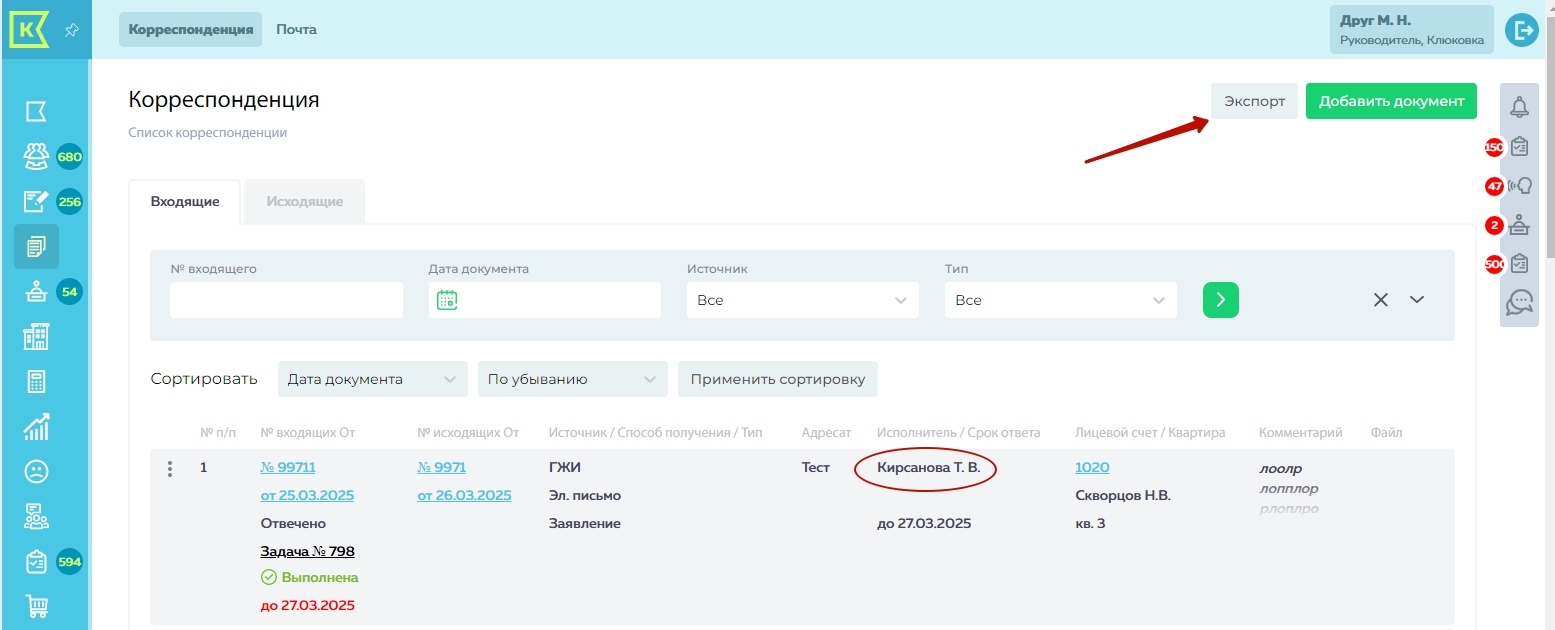This screenshot has width=1555, height=630.
Task: Open incoming document link № 99711
Action: click(288, 468)
